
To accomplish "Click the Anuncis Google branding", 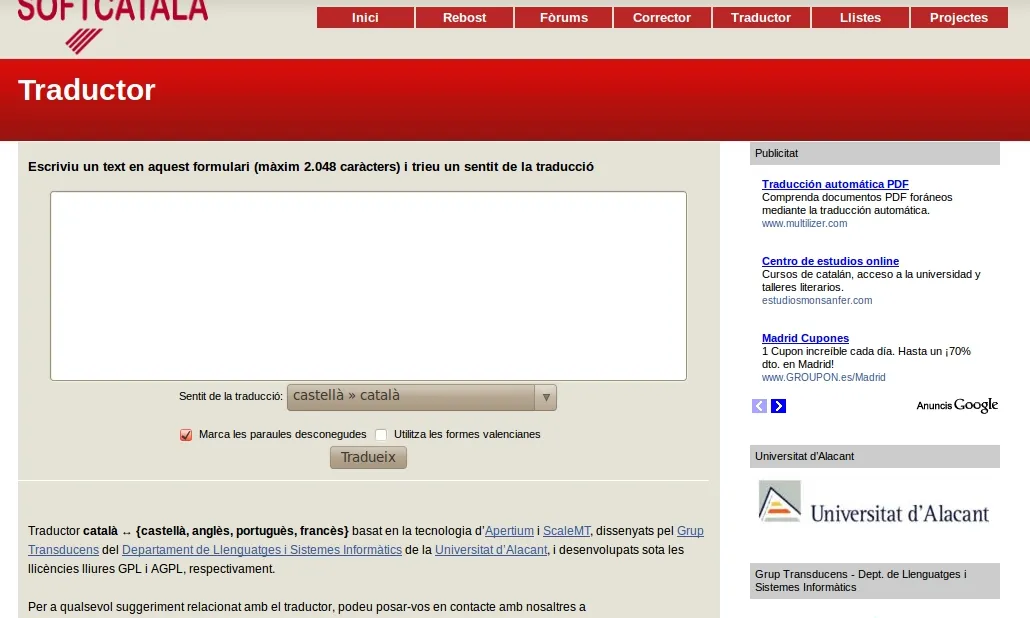I will 957,405.
